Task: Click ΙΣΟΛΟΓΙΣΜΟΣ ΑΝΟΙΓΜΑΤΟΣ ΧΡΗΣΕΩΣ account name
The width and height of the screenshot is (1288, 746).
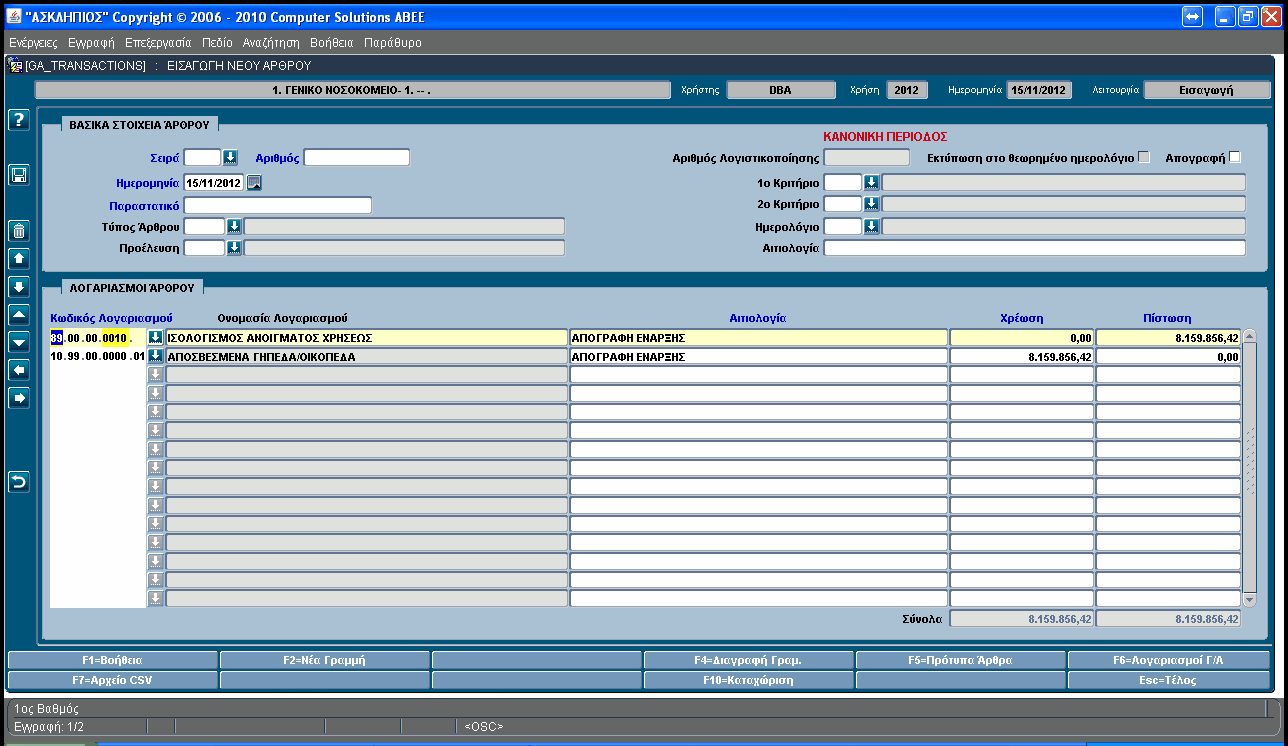Action: tap(367, 338)
